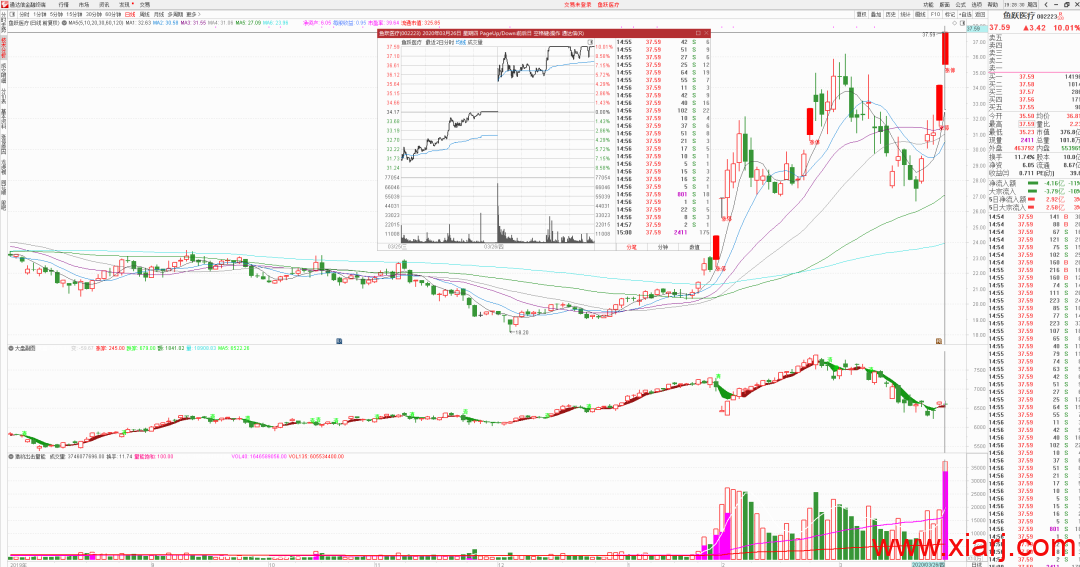
Task: Open the 功能 menu at top right
Action: (928, 4)
